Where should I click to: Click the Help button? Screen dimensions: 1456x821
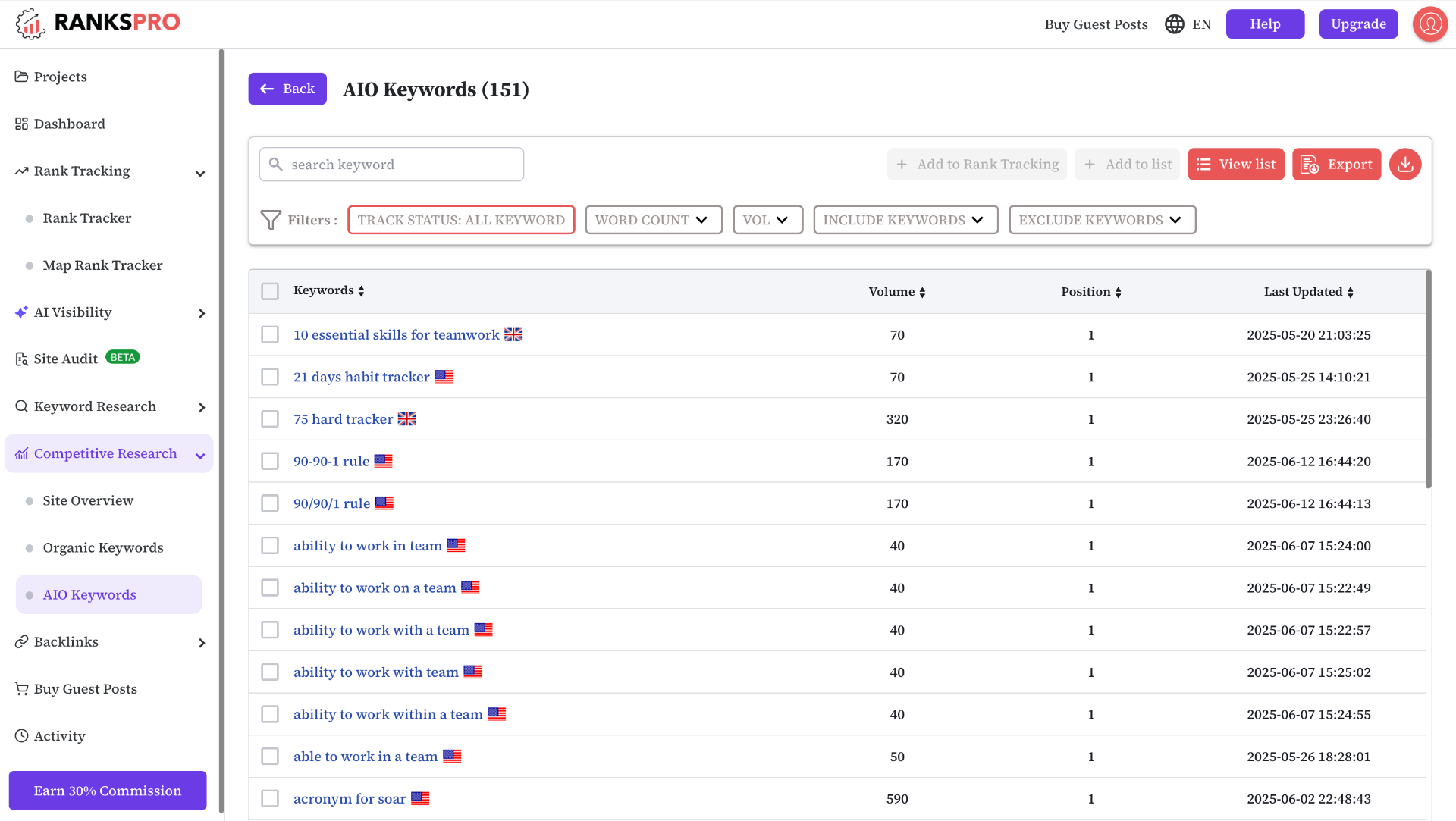(1265, 24)
